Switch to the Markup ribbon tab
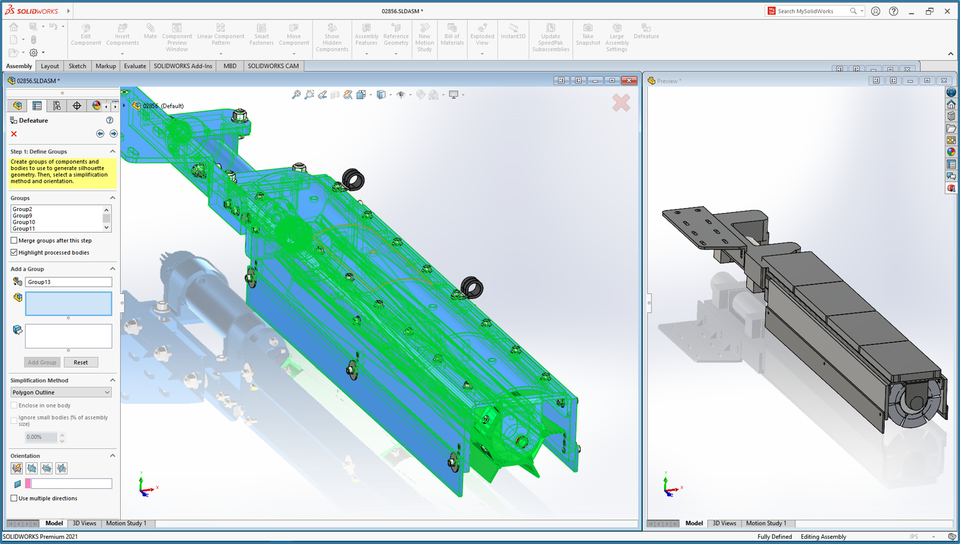Screen dimensions: 960x544 (105, 66)
